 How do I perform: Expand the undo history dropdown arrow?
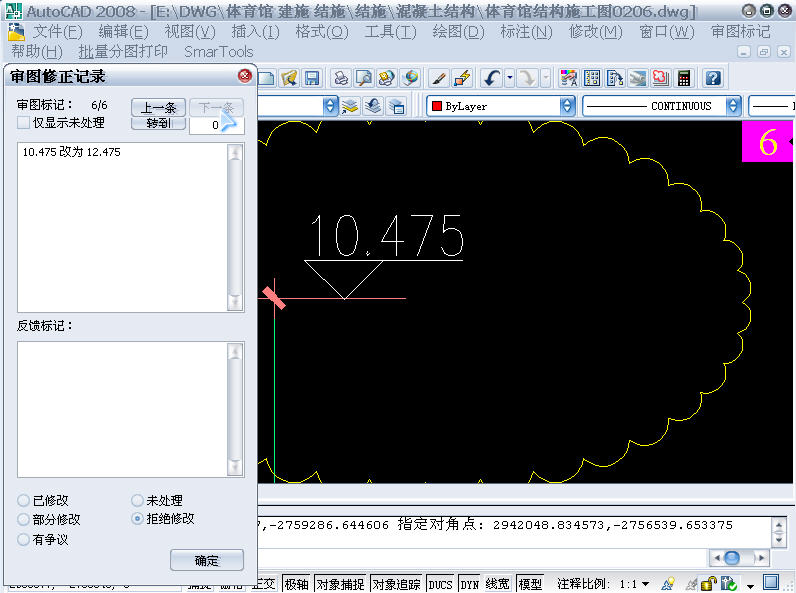point(510,78)
